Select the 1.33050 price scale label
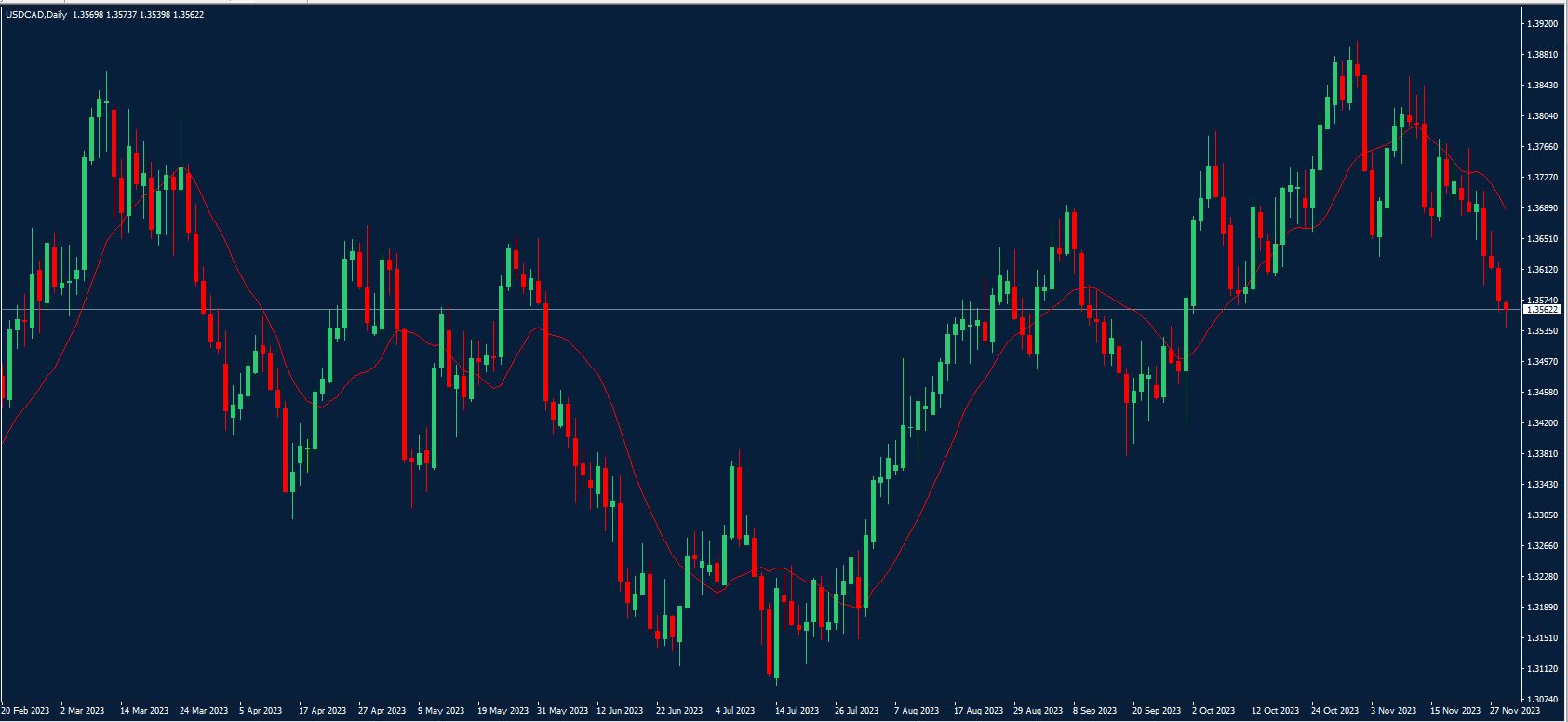Image resolution: width=1568 pixels, height=722 pixels. [1542, 515]
